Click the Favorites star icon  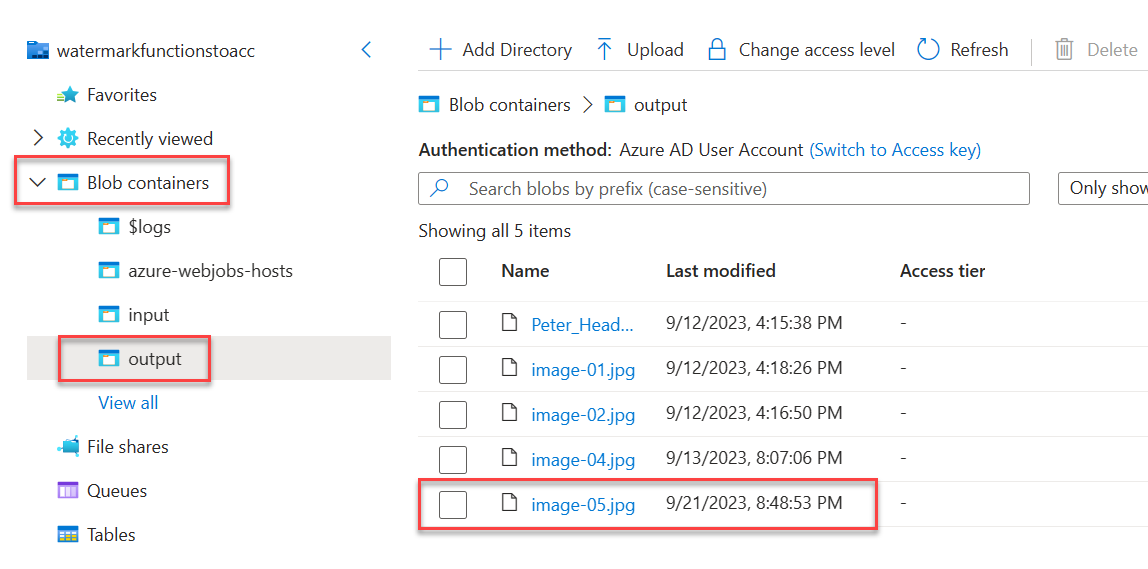point(67,95)
